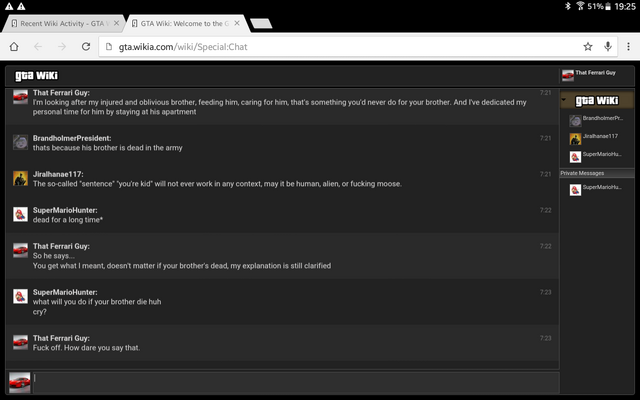The width and height of the screenshot is (640, 400).
Task: Open the Bluetooth status icon
Action: 568,6
